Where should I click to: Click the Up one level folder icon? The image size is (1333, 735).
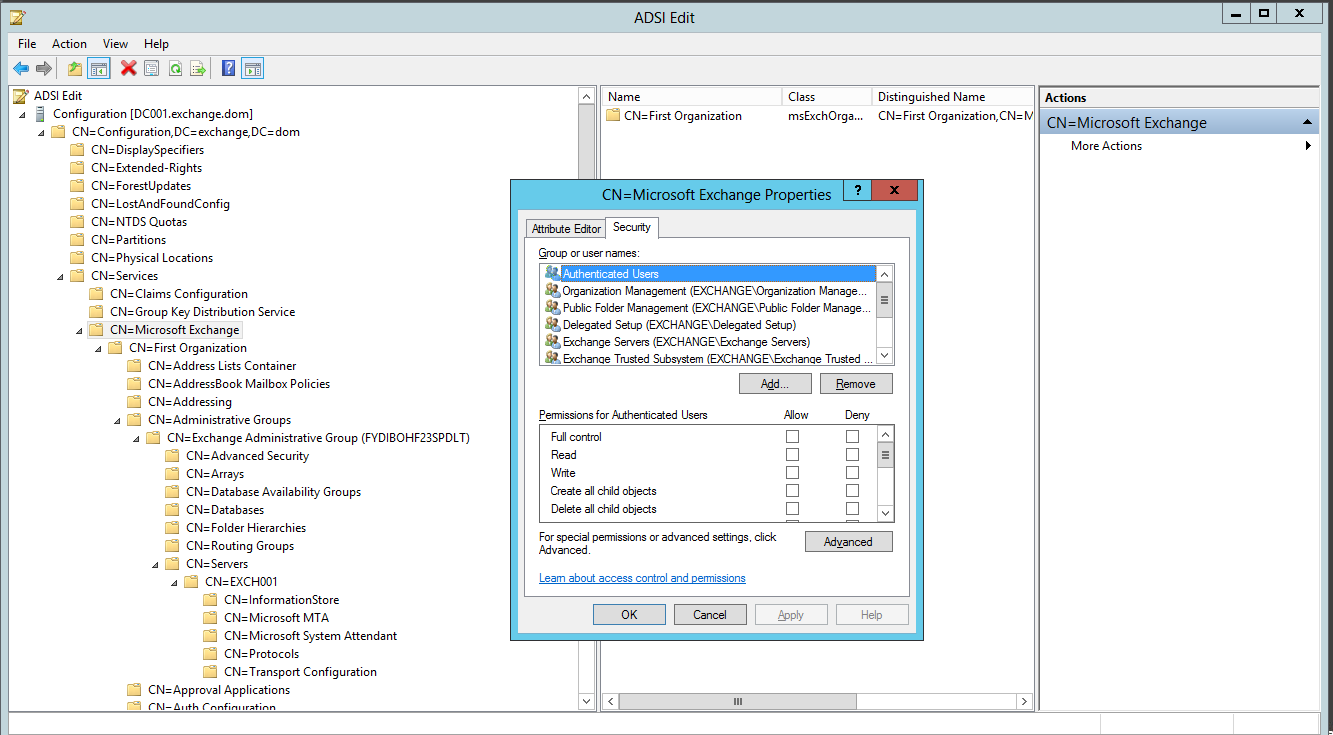click(75, 69)
